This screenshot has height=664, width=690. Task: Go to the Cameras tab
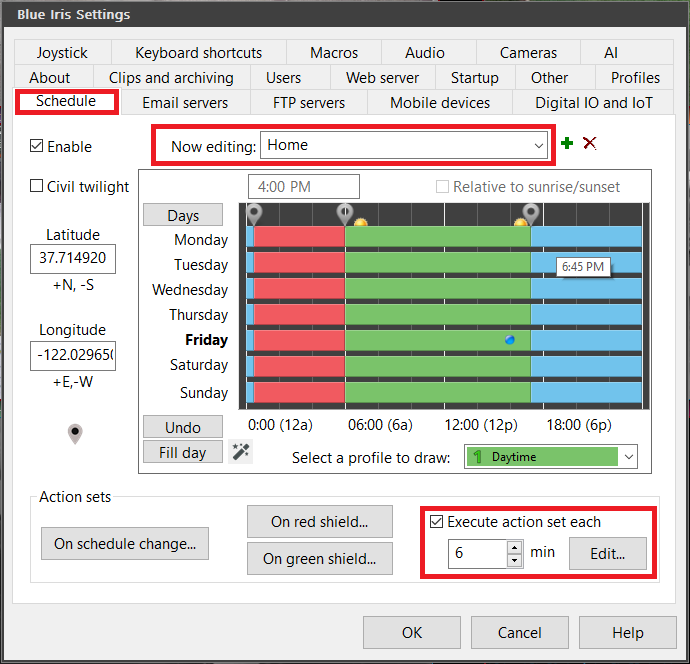click(528, 53)
